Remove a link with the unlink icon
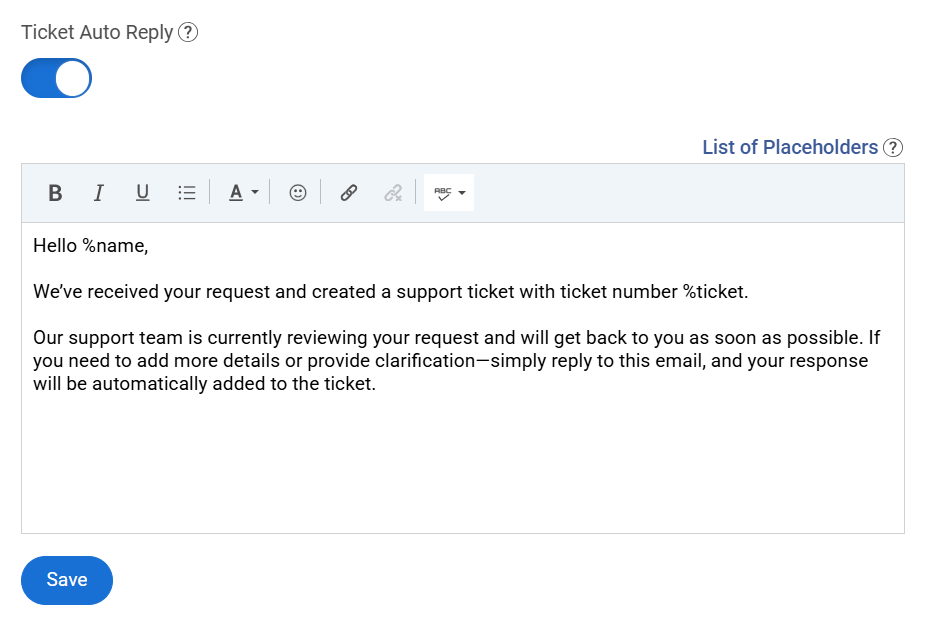 [393, 192]
